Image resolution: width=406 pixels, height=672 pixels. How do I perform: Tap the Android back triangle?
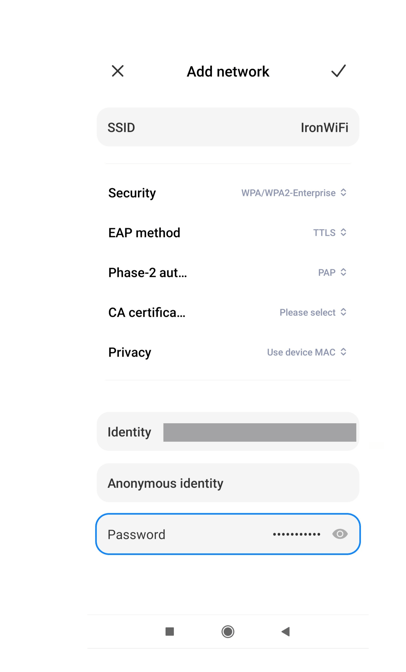[286, 631]
